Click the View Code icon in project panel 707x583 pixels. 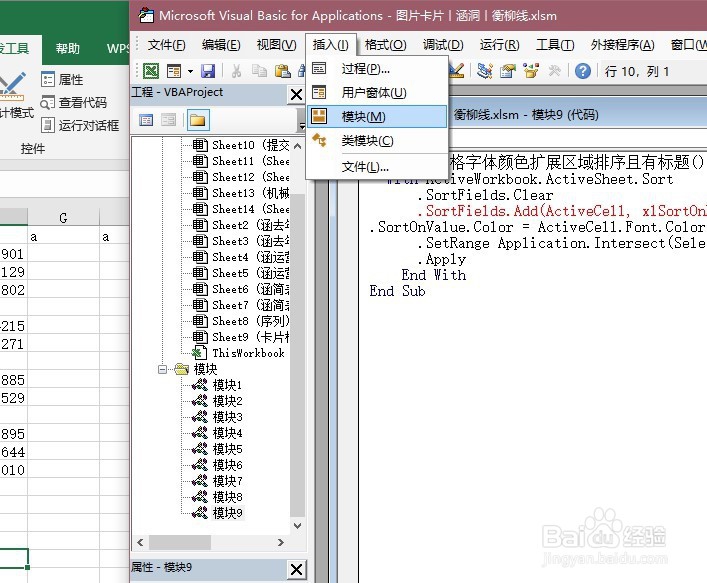click(x=146, y=120)
